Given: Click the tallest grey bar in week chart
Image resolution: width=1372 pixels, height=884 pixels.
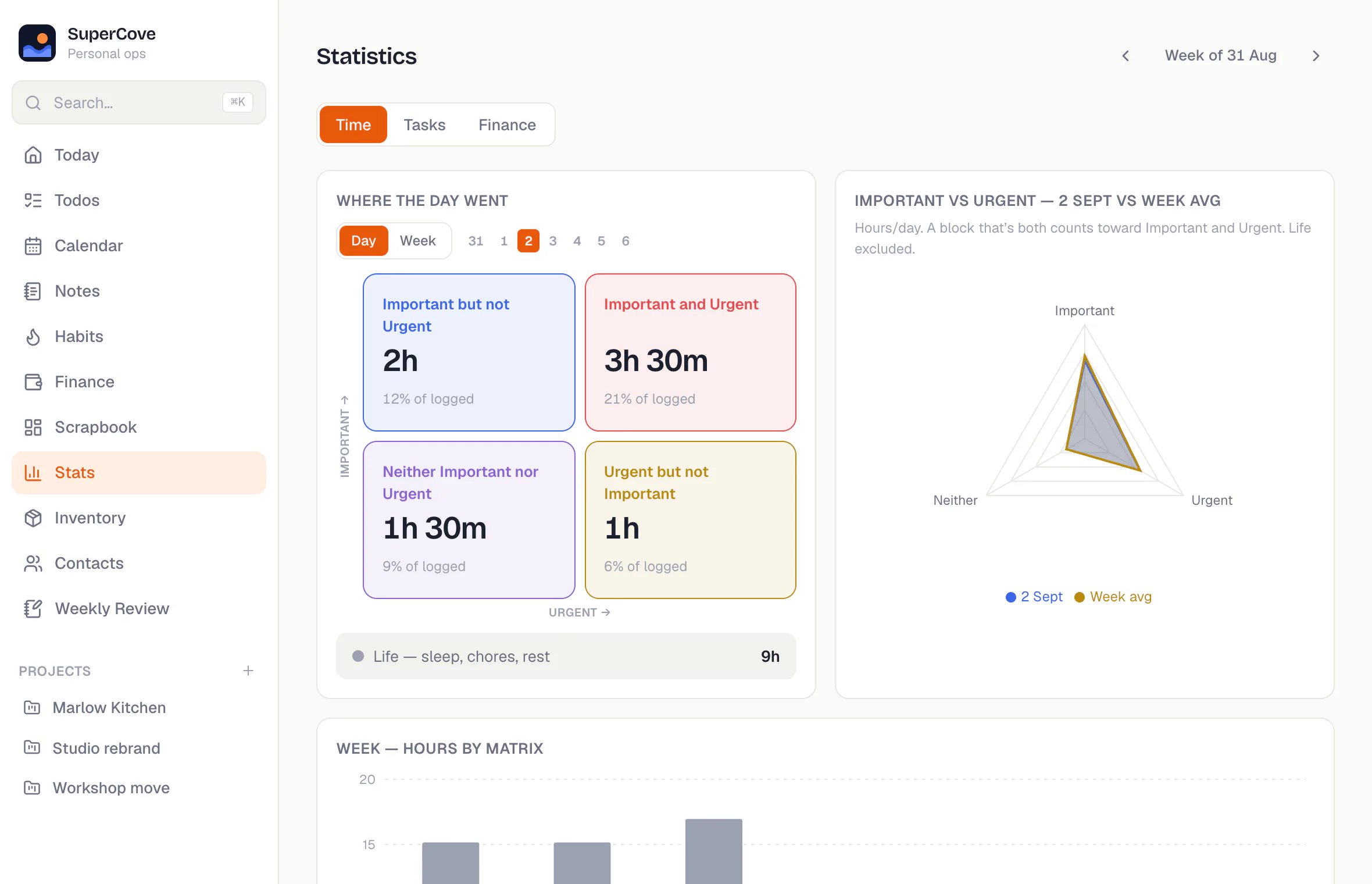Looking at the screenshot, I should tap(714, 851).
